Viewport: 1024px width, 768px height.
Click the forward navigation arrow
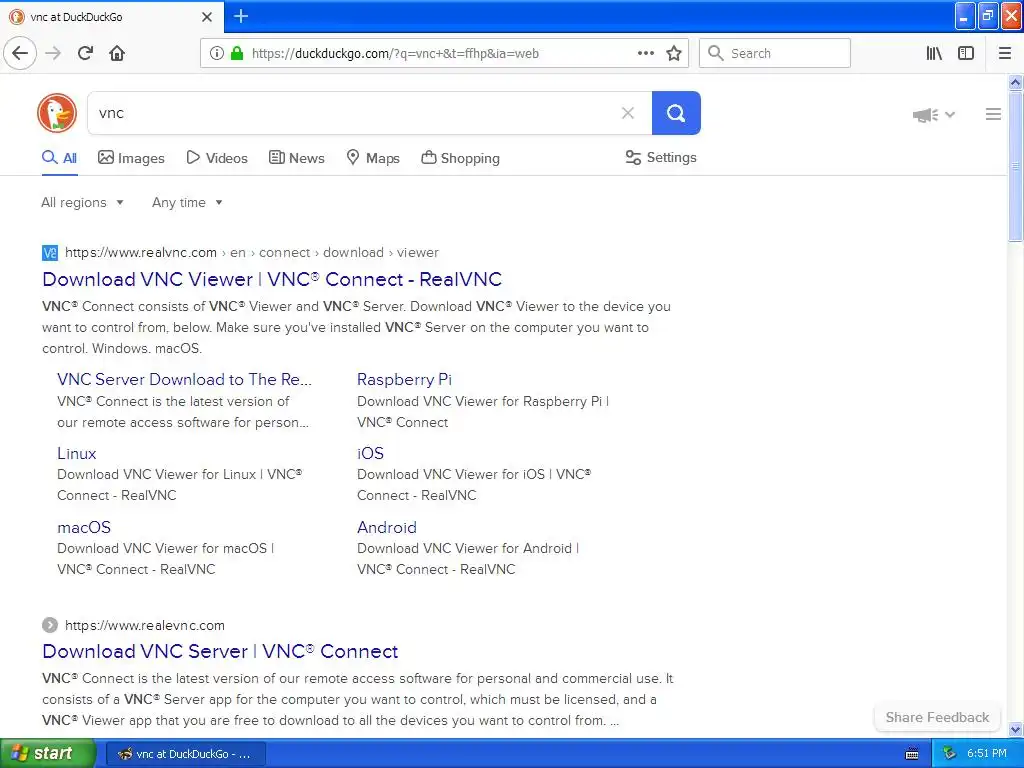click(x=53, y=53)
